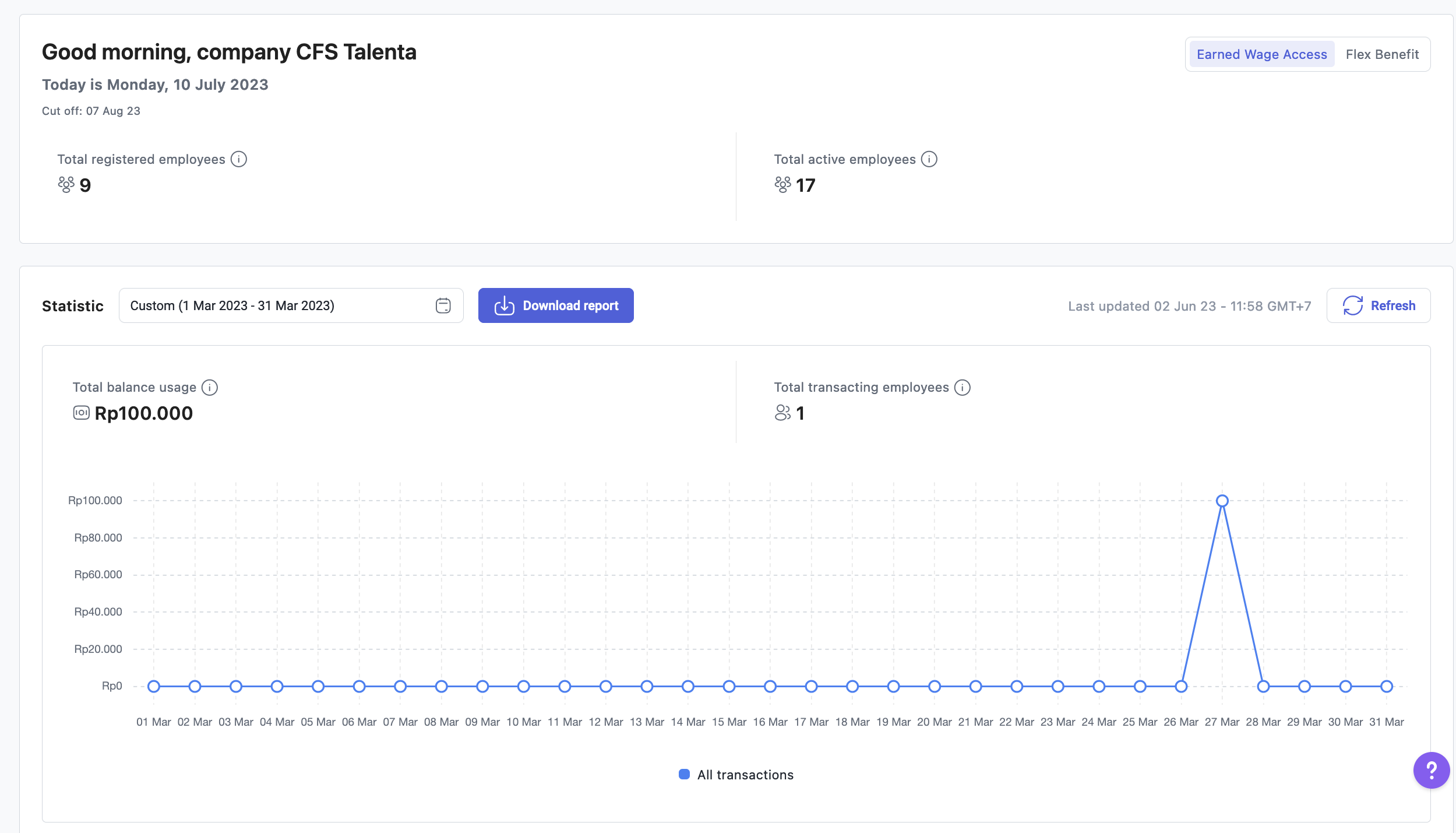The image size is (1456, 833).
Task: Click the 27 Mar peak data point
Action: 1222,501
